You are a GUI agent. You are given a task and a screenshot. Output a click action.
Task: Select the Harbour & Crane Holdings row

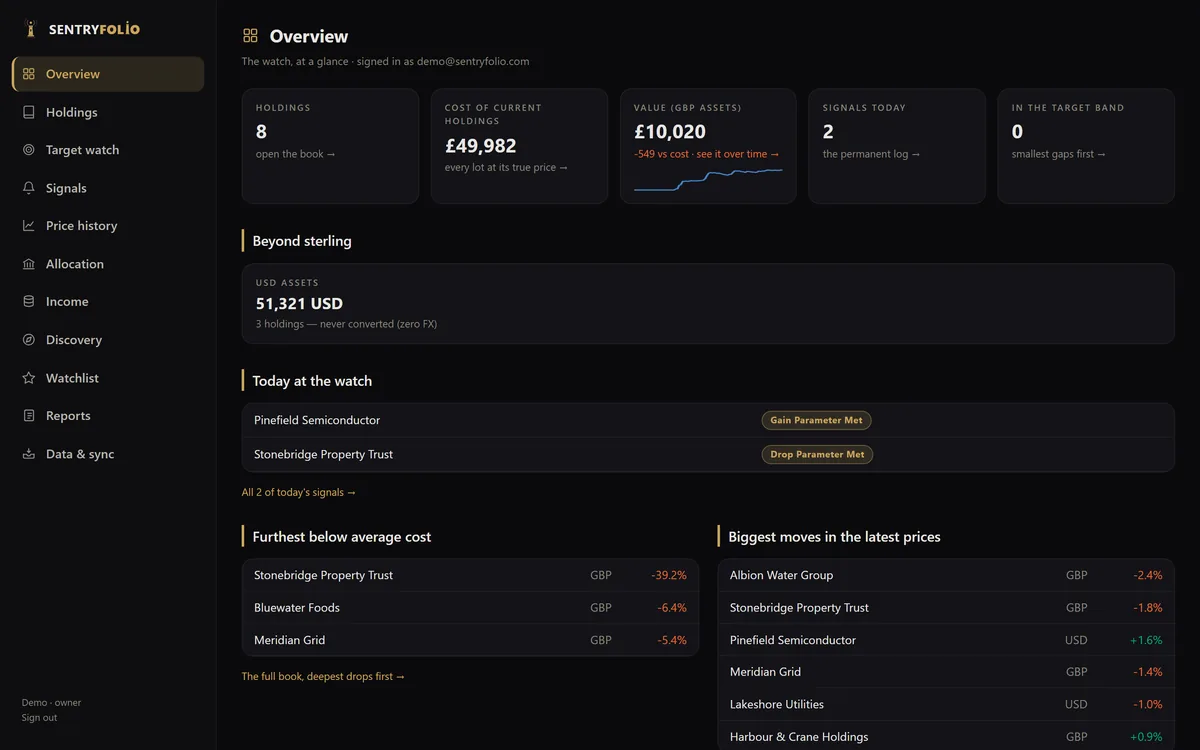[946, 736]
